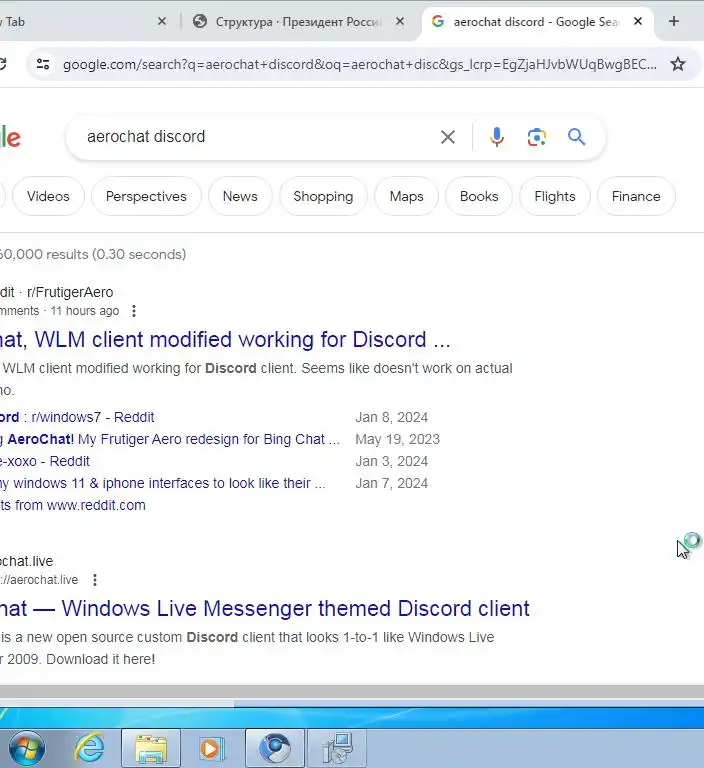Open r/windows7 - Reddit sublink
This screenshot has height=768, width=704.
coord(77,417)
